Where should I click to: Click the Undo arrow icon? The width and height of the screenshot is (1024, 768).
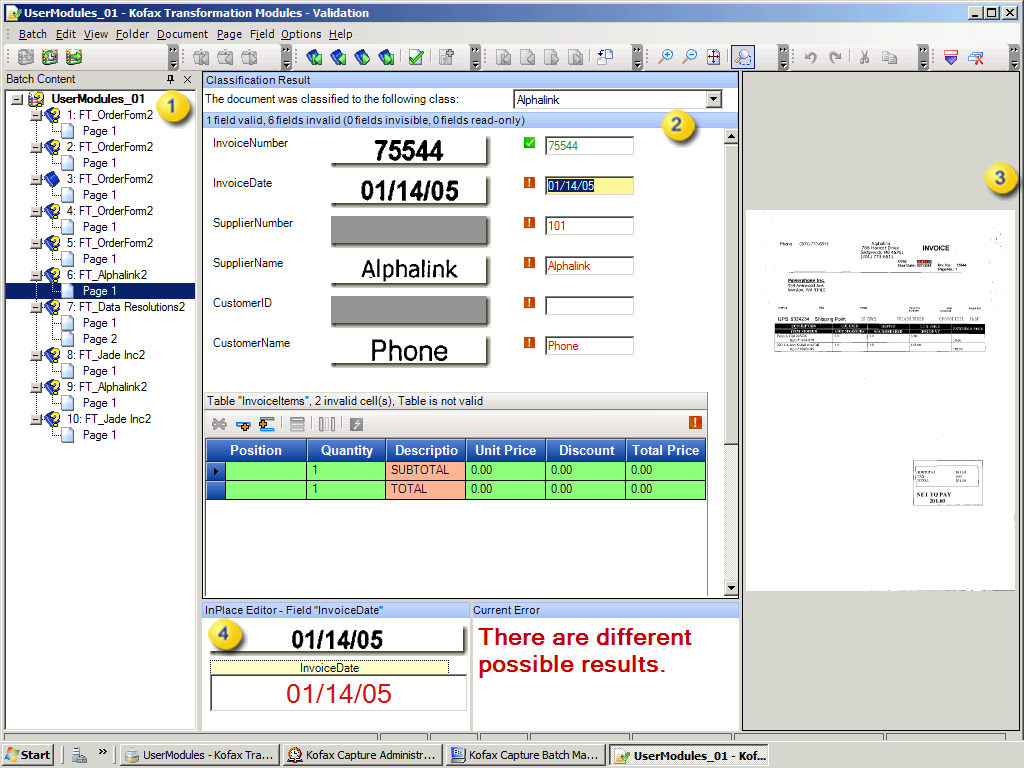810,56
